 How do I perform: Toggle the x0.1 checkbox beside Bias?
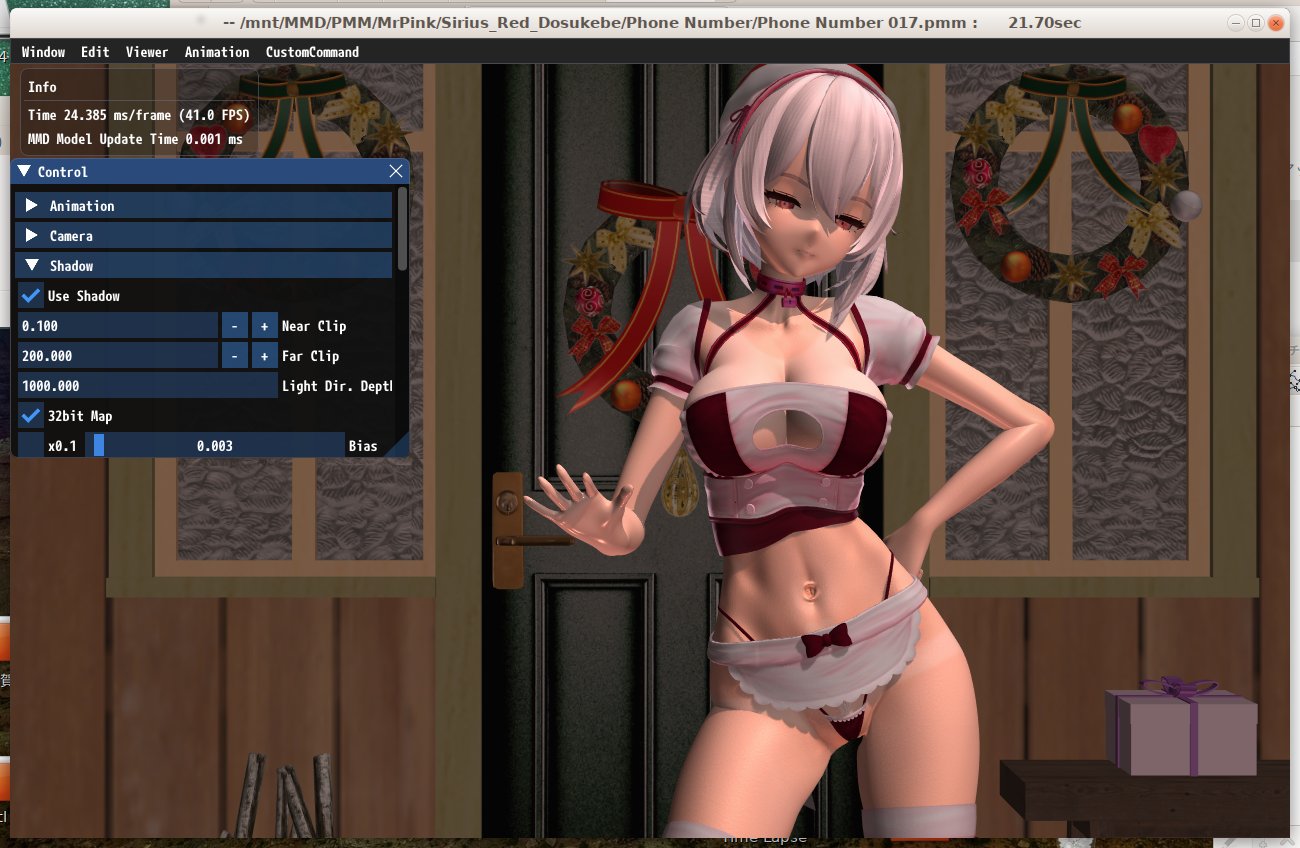coord(31,446)
